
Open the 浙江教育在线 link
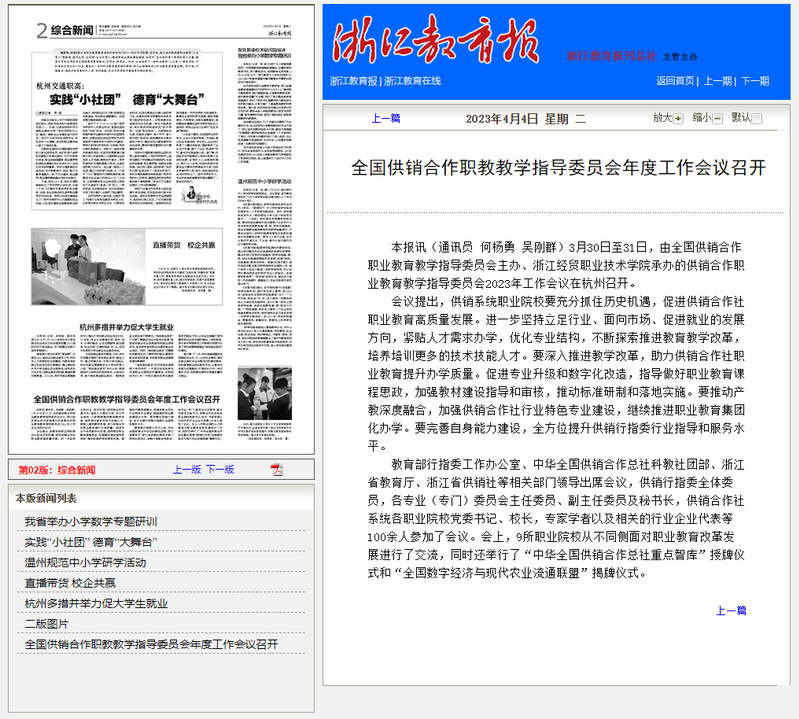412,81
